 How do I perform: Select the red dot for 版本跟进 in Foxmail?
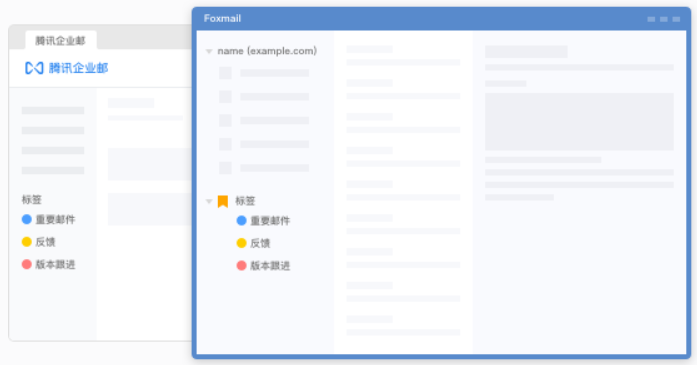[241, 265]
